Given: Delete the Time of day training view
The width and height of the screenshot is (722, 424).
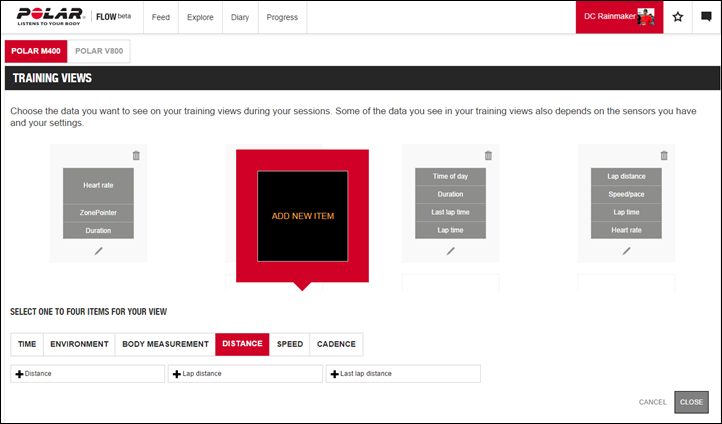Looking at the screenshot, I should pyautogui.click(x=488, y=156).
